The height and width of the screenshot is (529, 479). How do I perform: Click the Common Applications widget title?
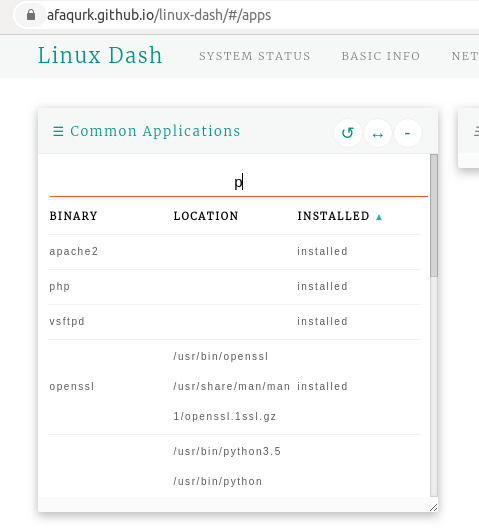[155, 131]
